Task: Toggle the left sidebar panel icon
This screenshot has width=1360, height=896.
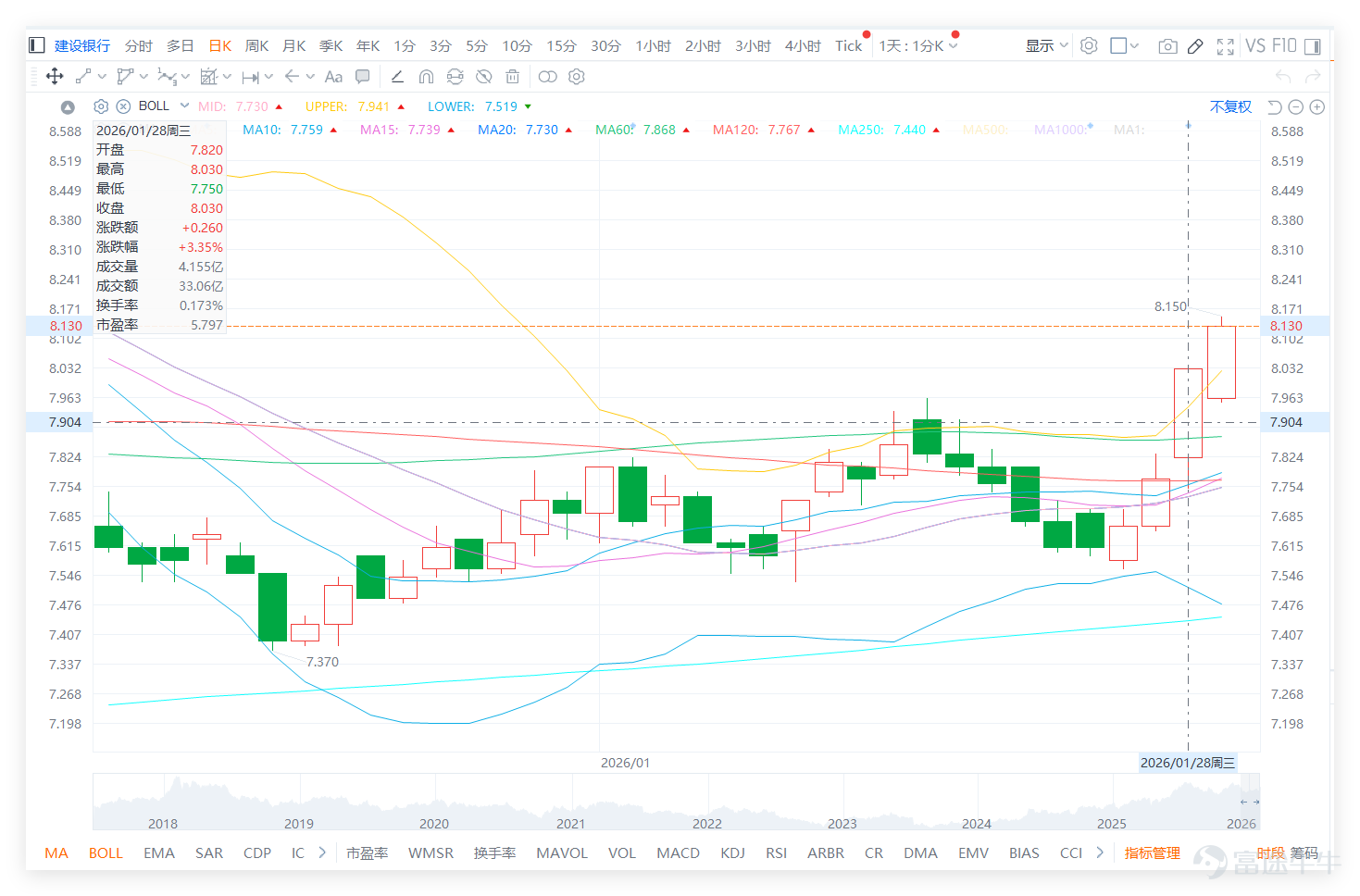Action: tap(37, 45)
